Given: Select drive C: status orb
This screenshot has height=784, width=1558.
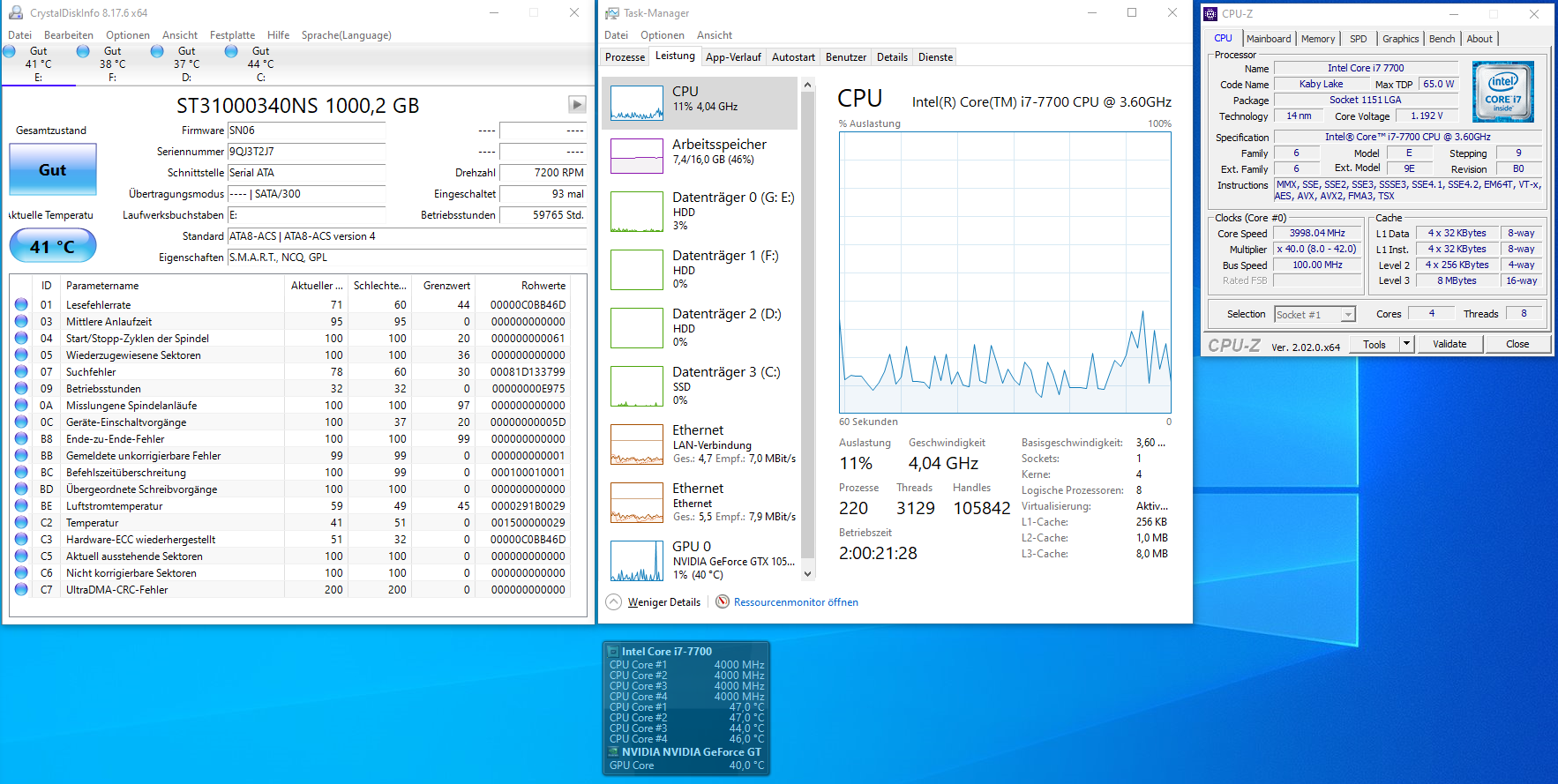Looking at the screenshot, I should pos(231,51).
